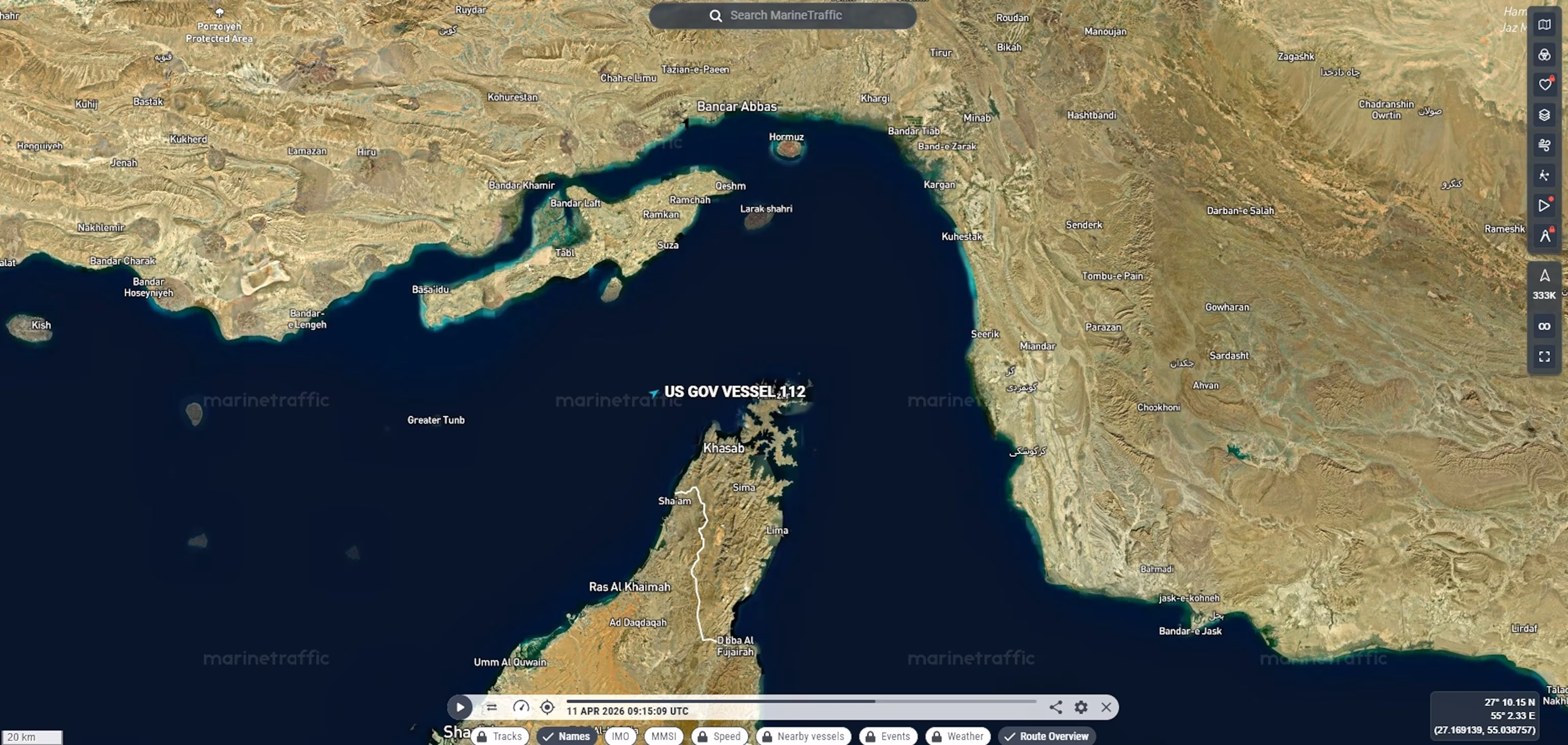
Task: Enable the Events overlay pill
Action: [888, 736]
